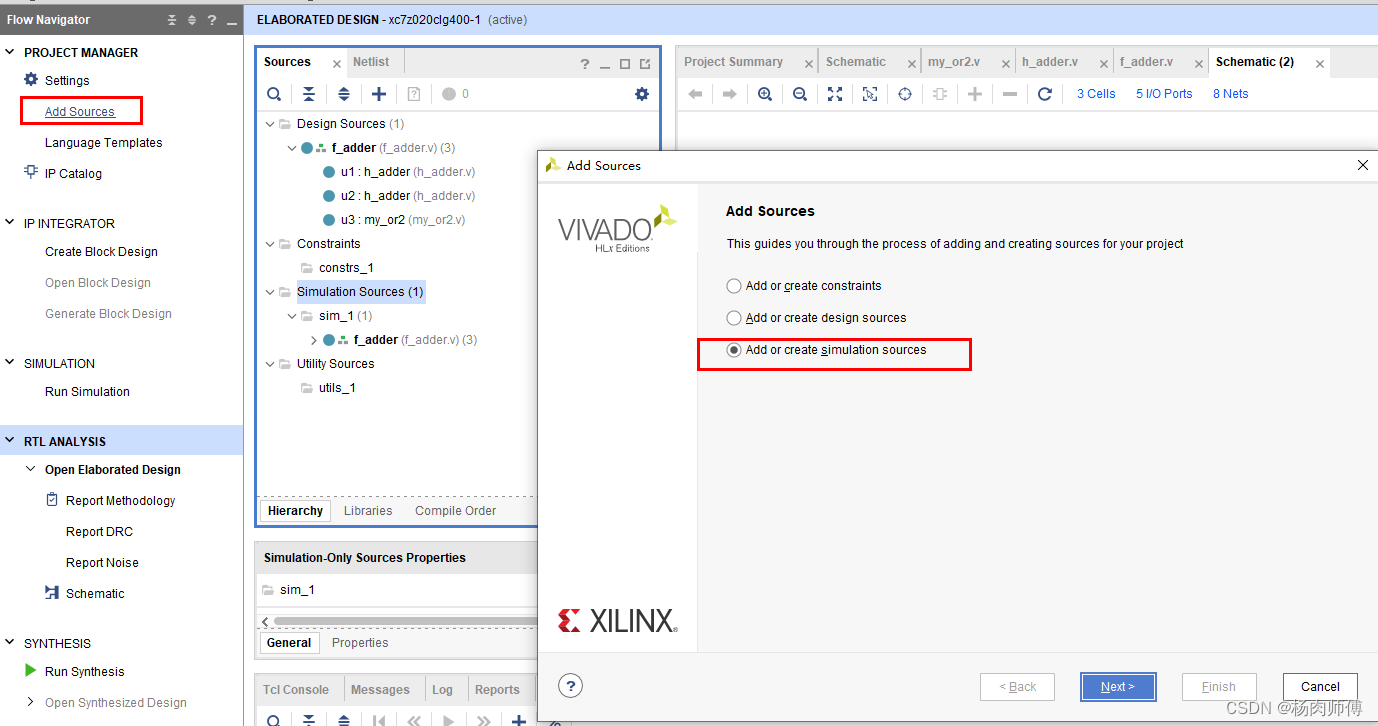The height and width of the screenshot is (726, 1378).
Task: Click the auto-fit selection crosshair icon
Action: coord(905,94)
